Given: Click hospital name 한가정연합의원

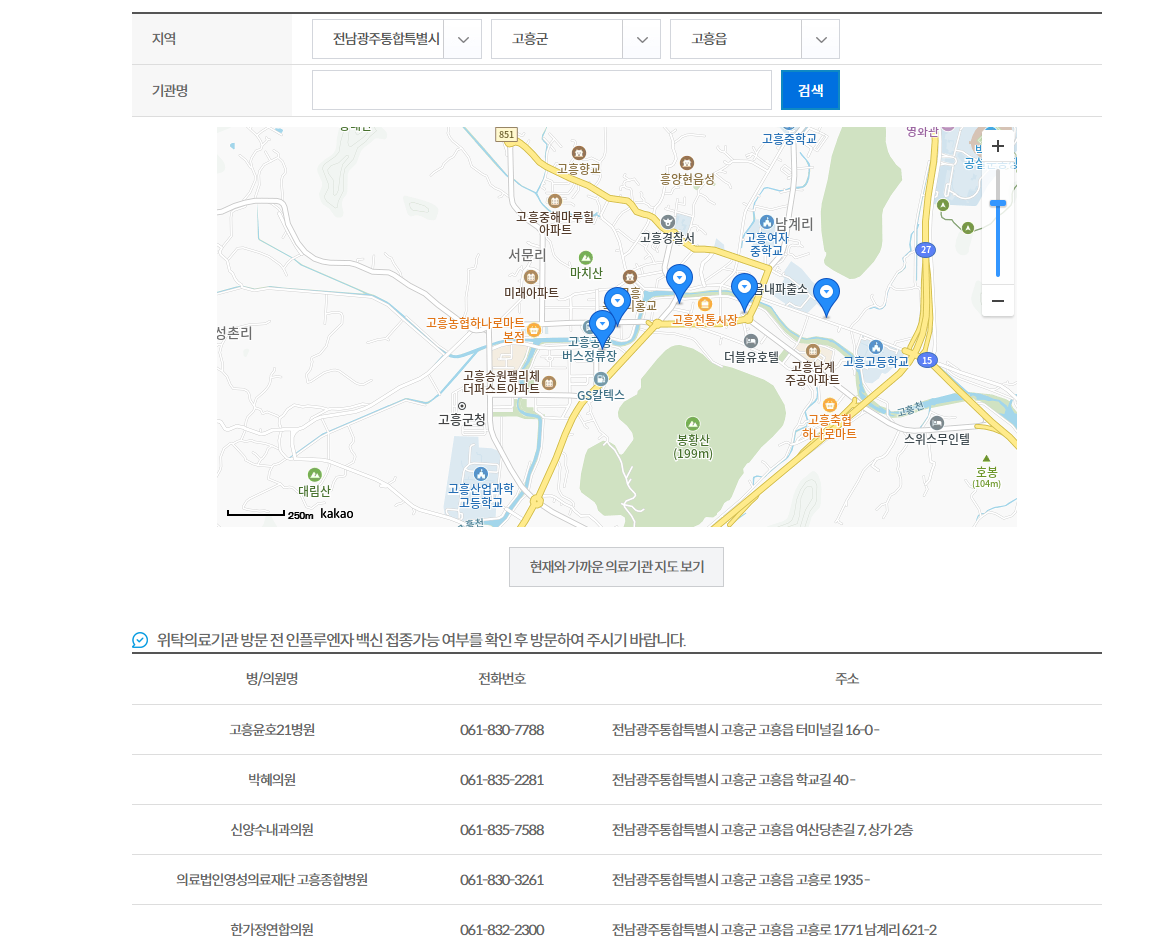Looking at the screenshot, I should click(272, 929).
